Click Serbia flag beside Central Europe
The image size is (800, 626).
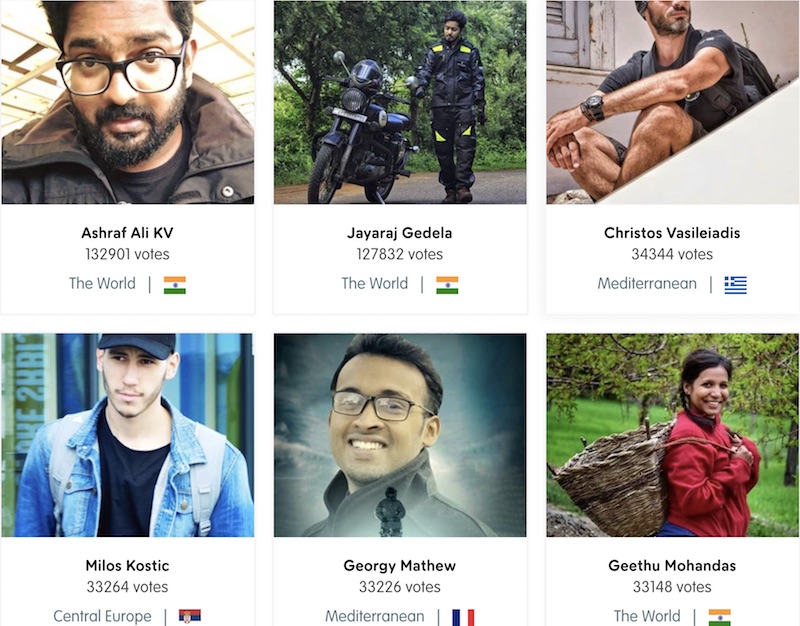[190, 616]
